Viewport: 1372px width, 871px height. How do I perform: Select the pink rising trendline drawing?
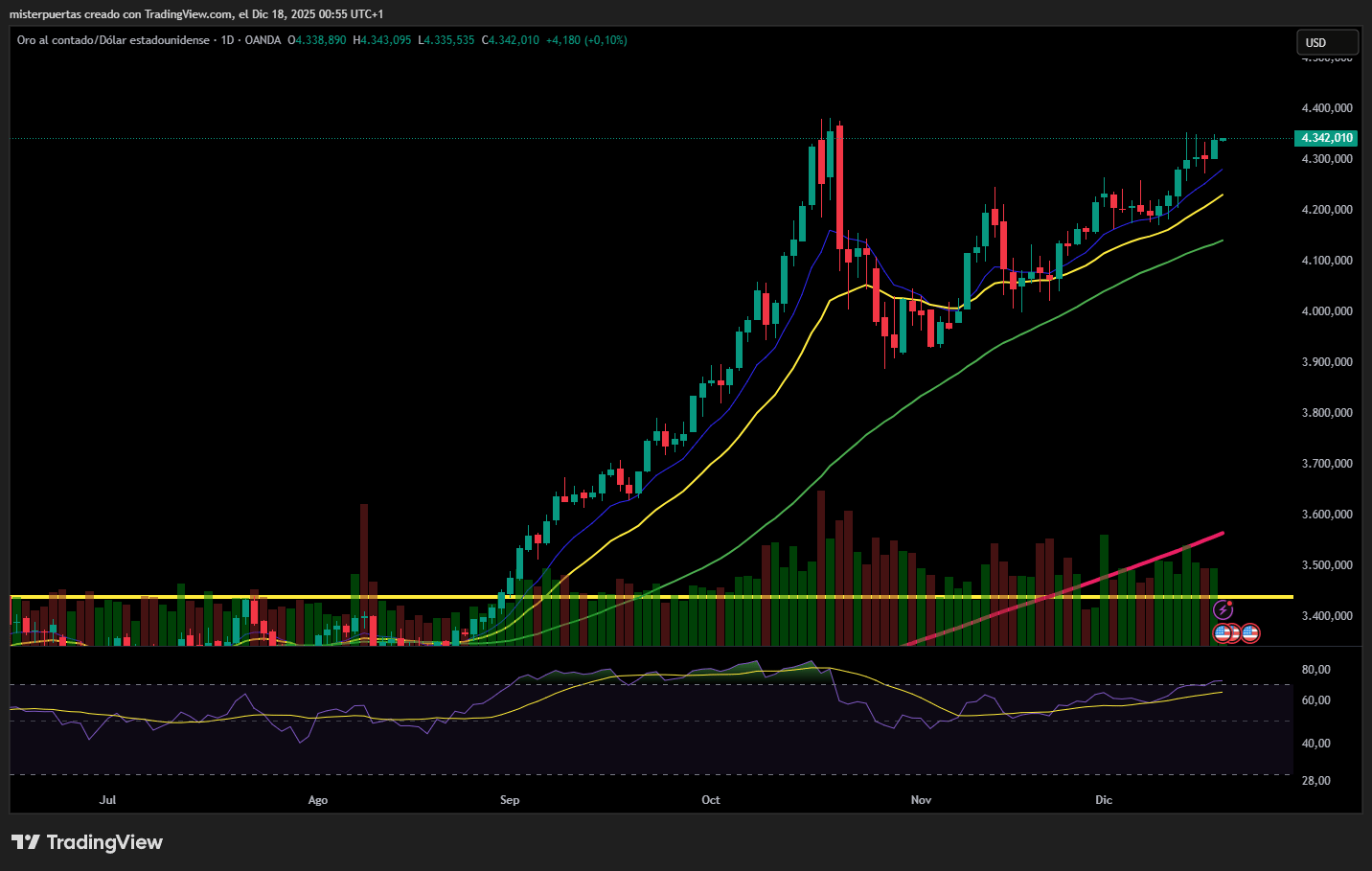1063,588
